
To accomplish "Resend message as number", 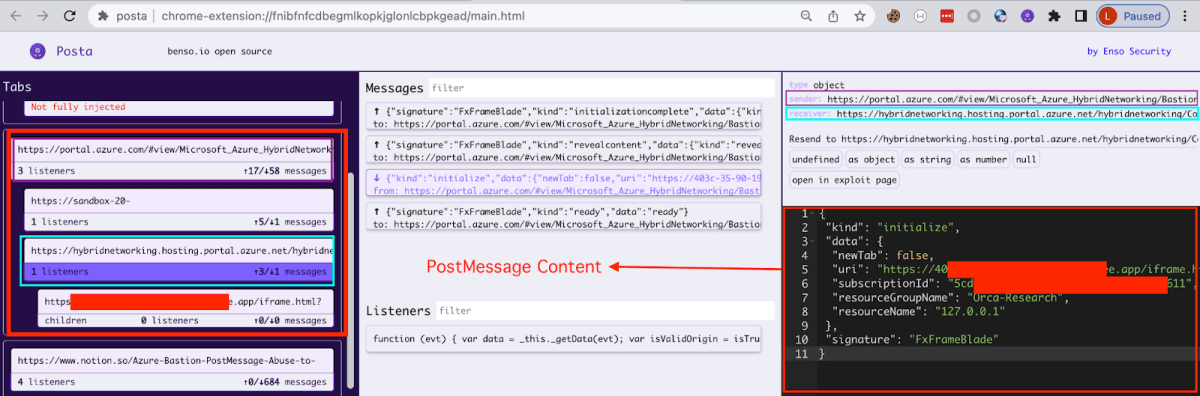I will pos(983,160).
